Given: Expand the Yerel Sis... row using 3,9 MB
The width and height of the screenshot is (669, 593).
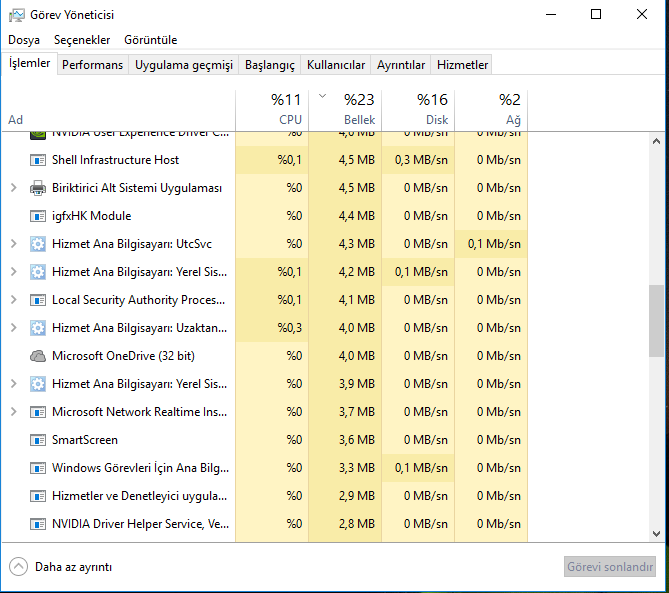Looking at the screenshot, I should 14,384.
